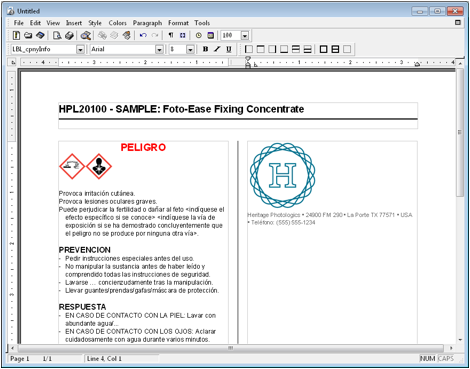Click the Save document icon
This screenshot has width=470, height=369.
coord(40,35)
